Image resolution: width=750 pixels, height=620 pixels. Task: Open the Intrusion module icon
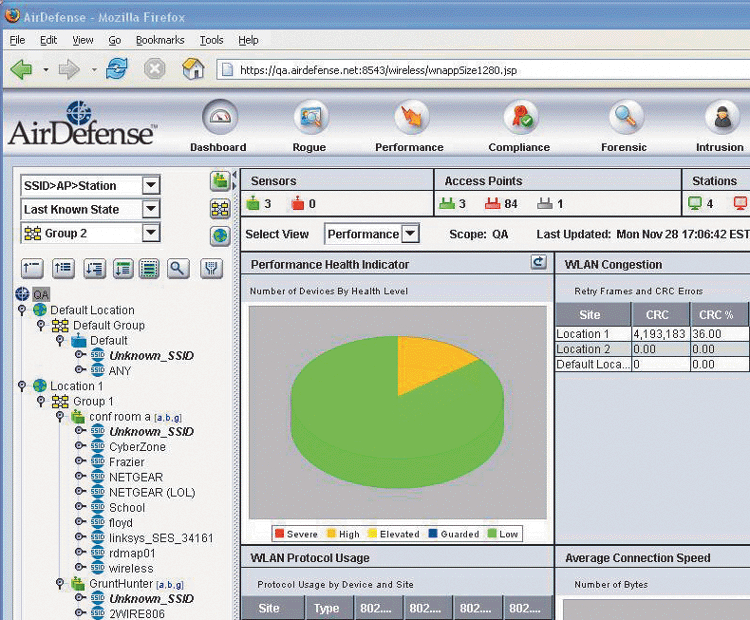click(722, 117)
